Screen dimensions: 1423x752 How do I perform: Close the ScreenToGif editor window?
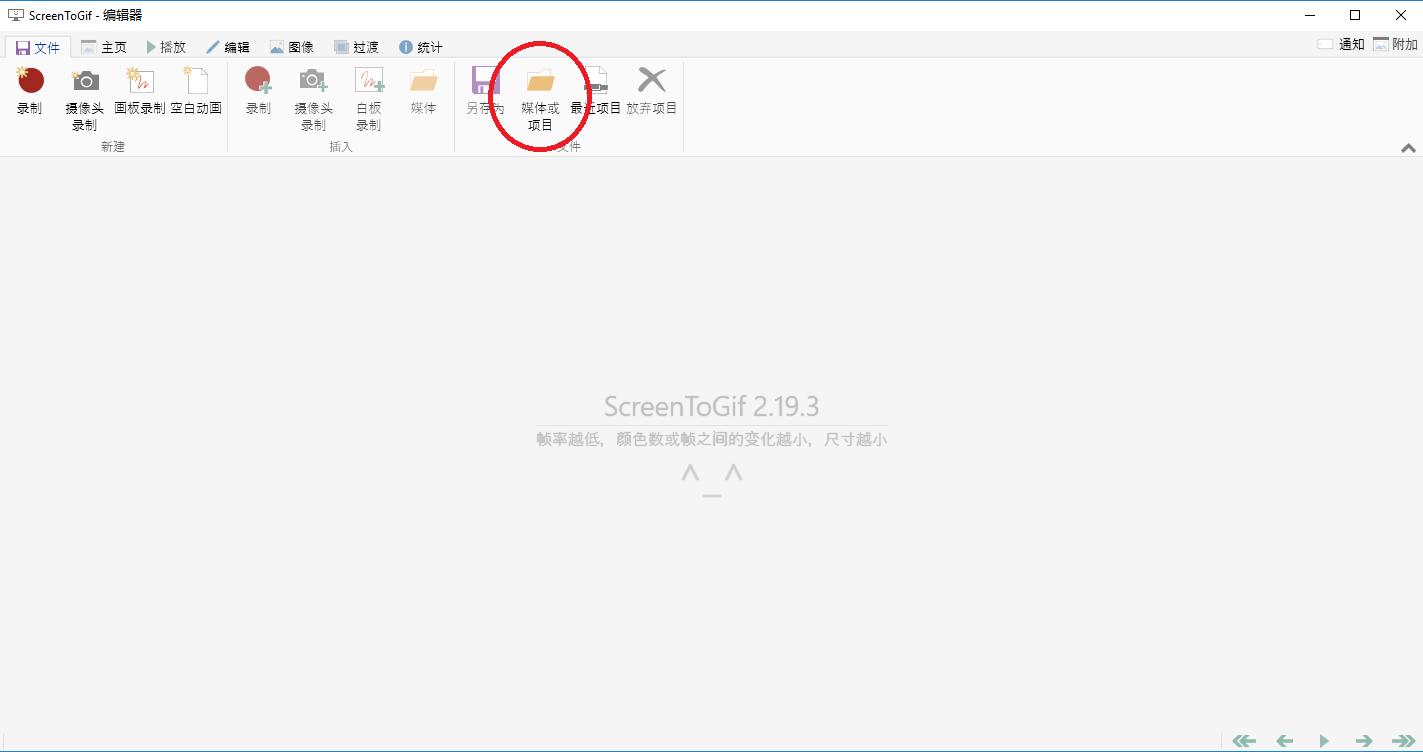click(1401, 15)
